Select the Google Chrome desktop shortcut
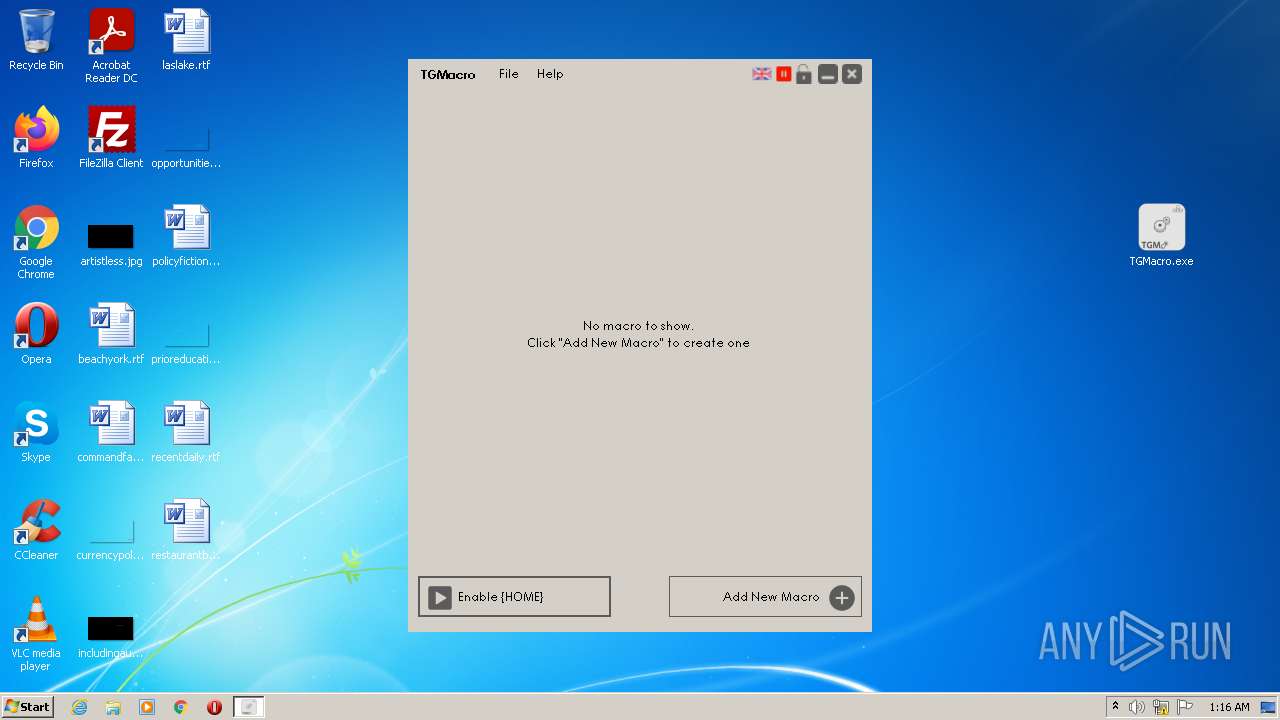This screenshot has width=1280, height=720. pyautogui.click(x=36, y=242)
